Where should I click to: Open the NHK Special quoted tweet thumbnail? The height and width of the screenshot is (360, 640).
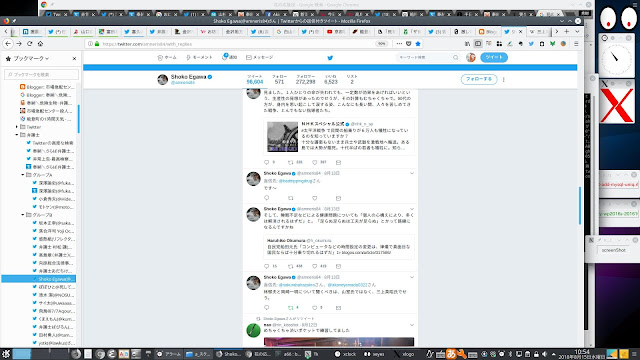(x=282, y=136)
